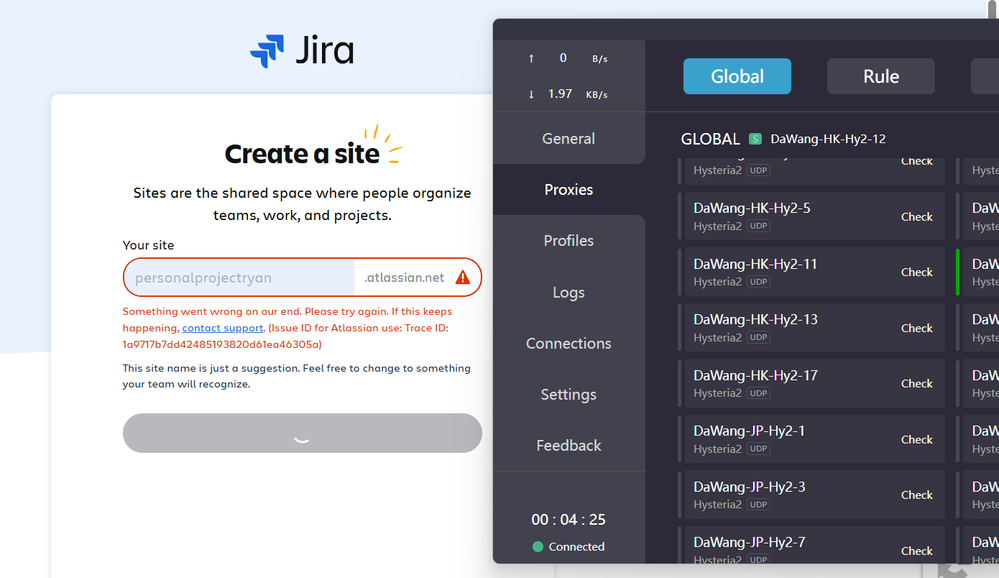
Task: Select the DaWang-HK-Hy2-11 proxy
Action: [811, 272]
